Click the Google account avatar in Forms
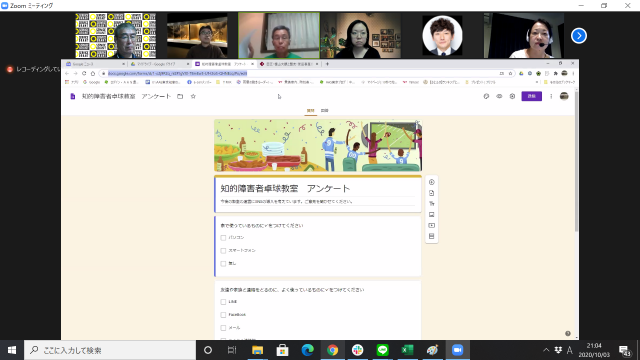 coord(564,96)
